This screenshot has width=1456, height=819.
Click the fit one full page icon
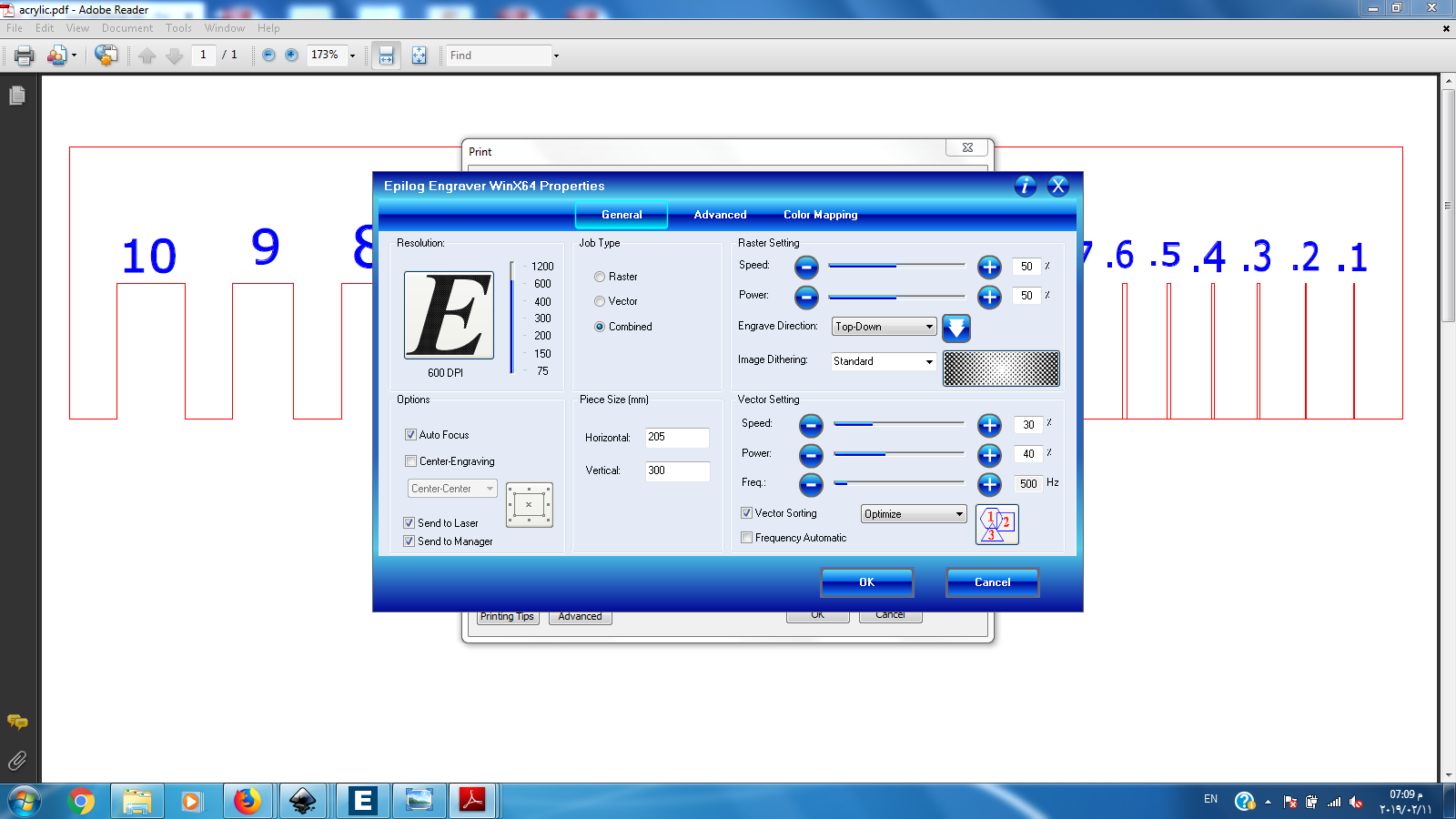pos(419,56)
